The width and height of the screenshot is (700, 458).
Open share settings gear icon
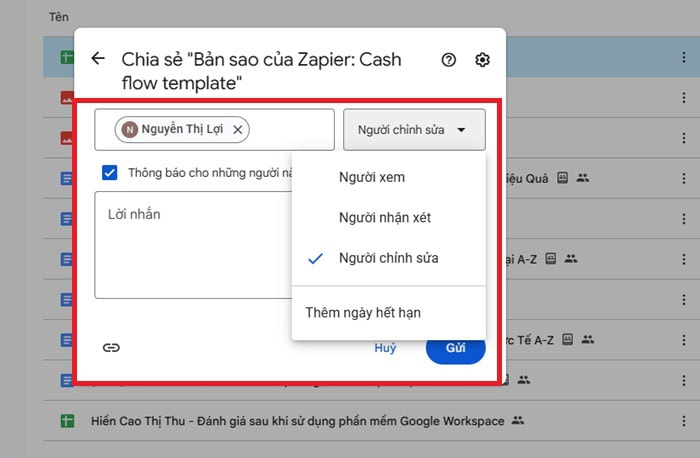point(482,60)
